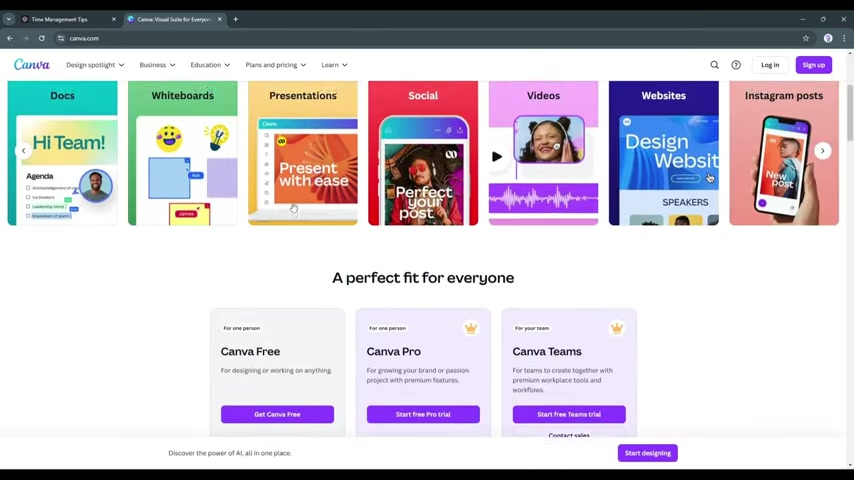Open the Social design card
The image size is (854, 480).
423,153
